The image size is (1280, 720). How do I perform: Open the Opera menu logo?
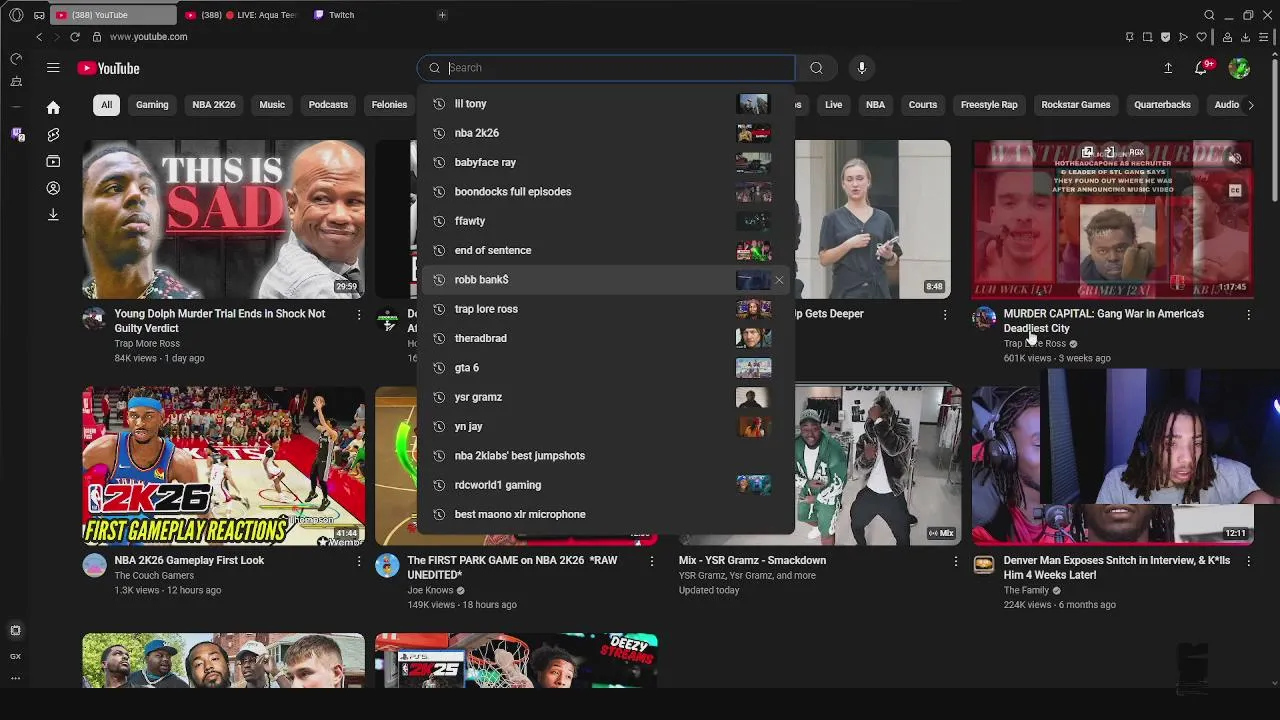click(16, 15)
